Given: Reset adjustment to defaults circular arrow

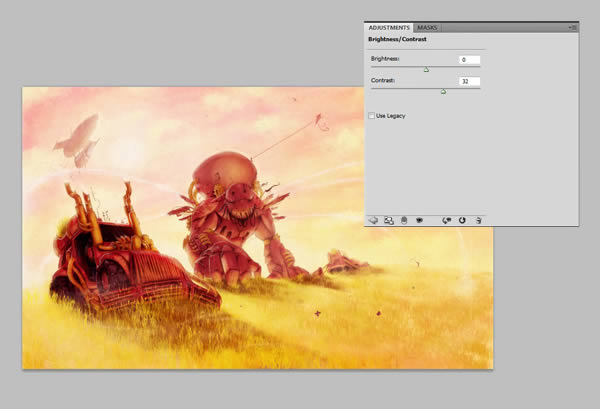Looking at the screenshot, I should coord(462,220).
